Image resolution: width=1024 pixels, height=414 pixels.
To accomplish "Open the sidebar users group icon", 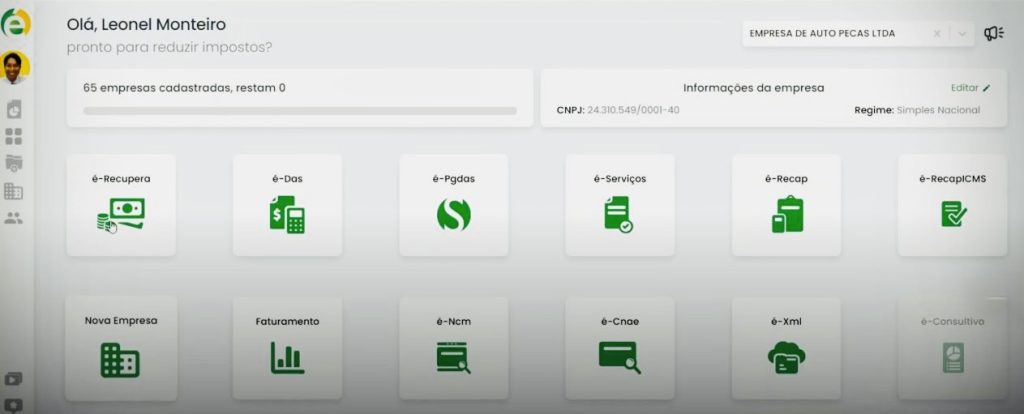I will click(13, 218).
